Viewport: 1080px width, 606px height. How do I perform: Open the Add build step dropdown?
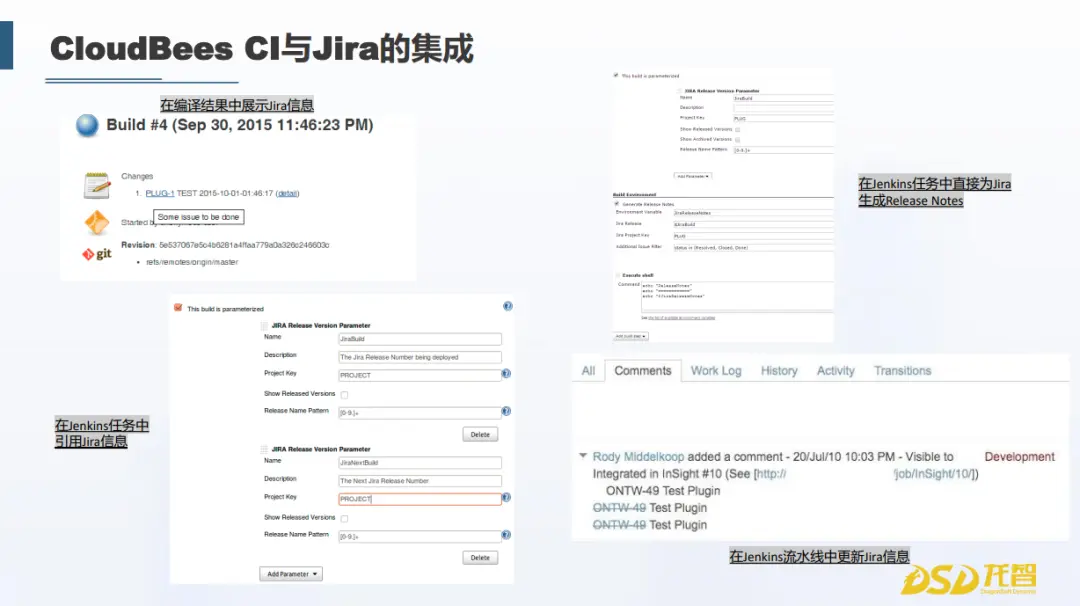click(631, 336)
